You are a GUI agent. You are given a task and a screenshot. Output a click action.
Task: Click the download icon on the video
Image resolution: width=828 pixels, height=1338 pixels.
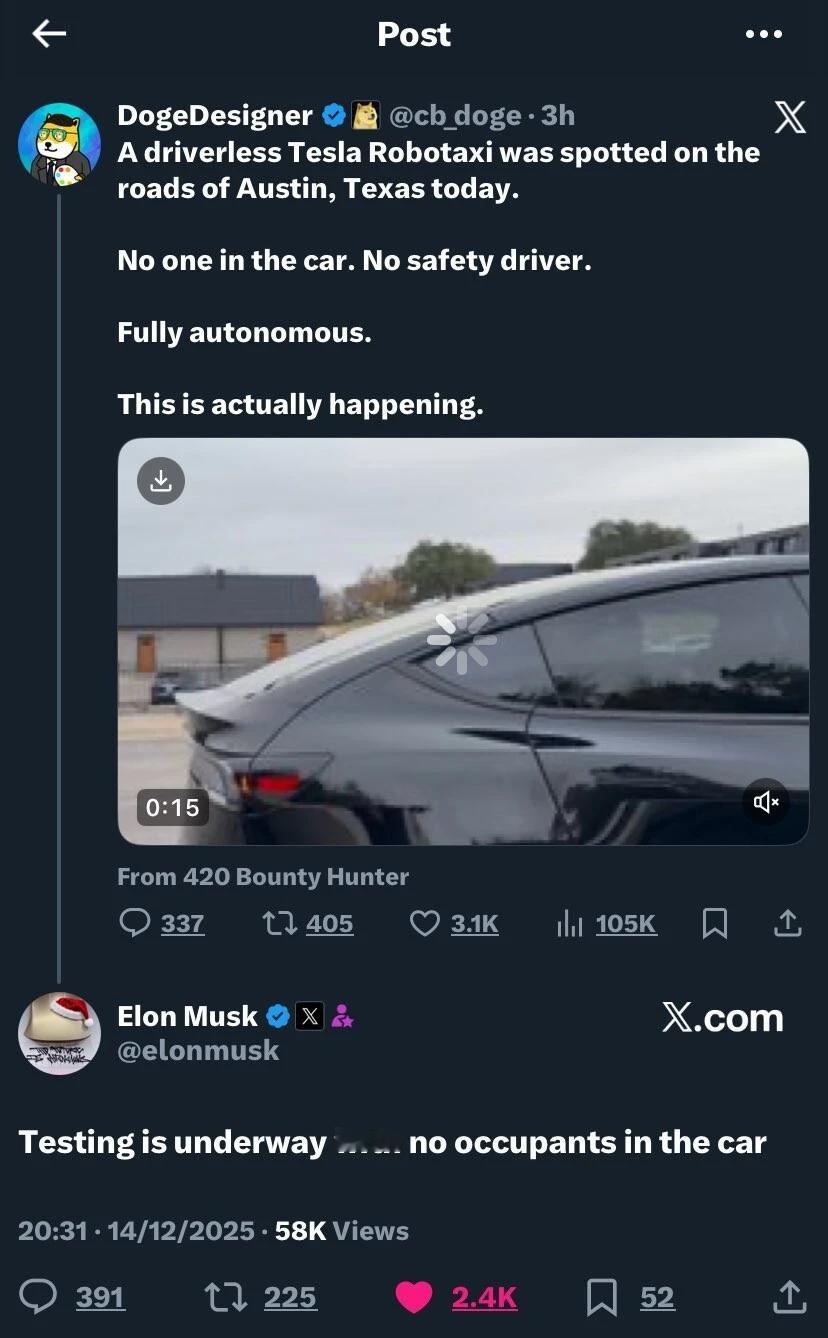[161, 481]
